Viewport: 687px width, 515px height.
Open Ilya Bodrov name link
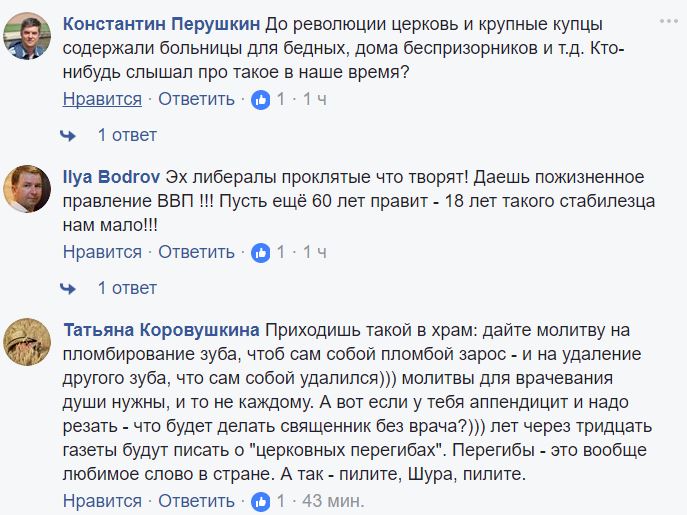[111, 177]
